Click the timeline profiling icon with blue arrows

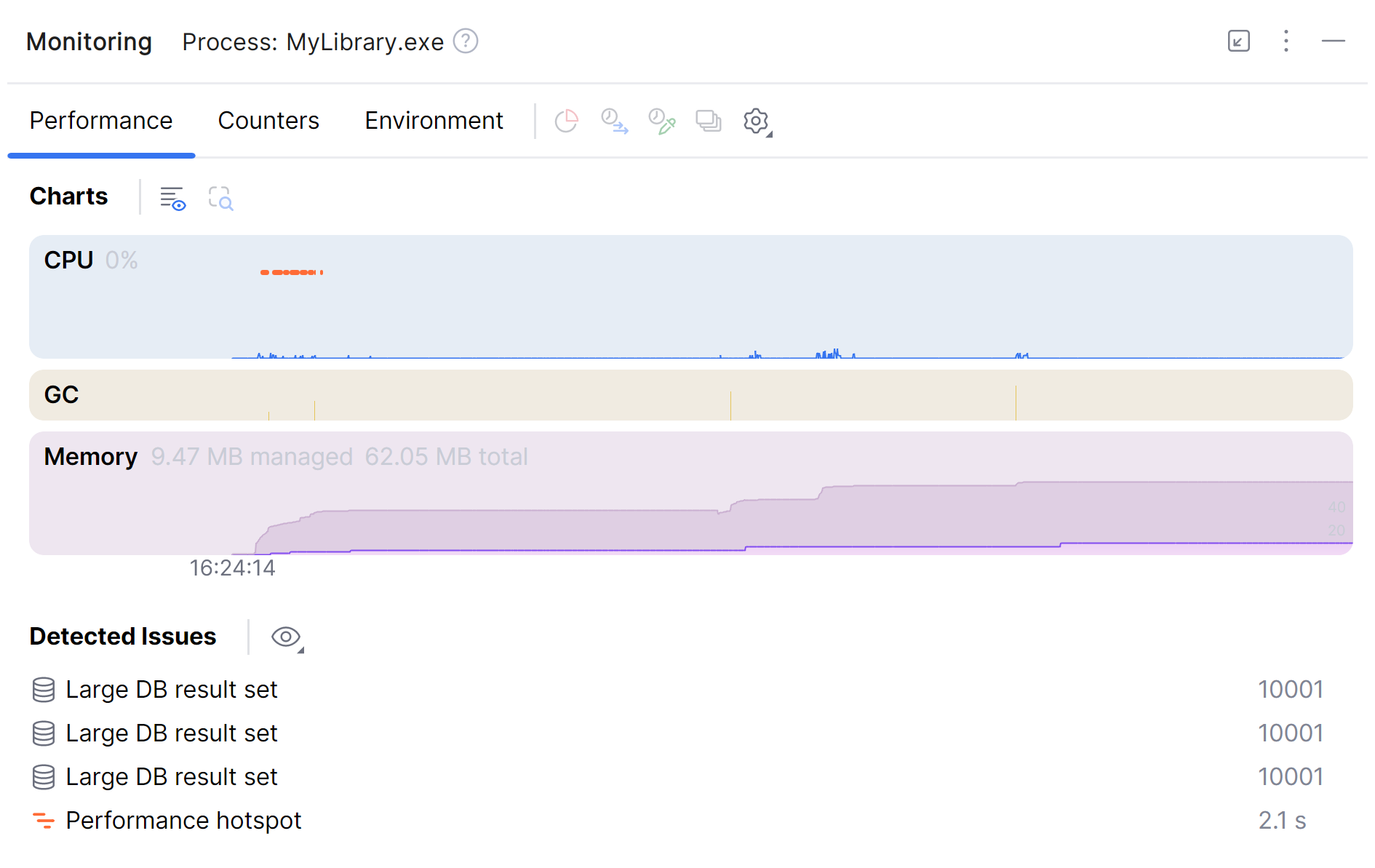coord(615,122)
